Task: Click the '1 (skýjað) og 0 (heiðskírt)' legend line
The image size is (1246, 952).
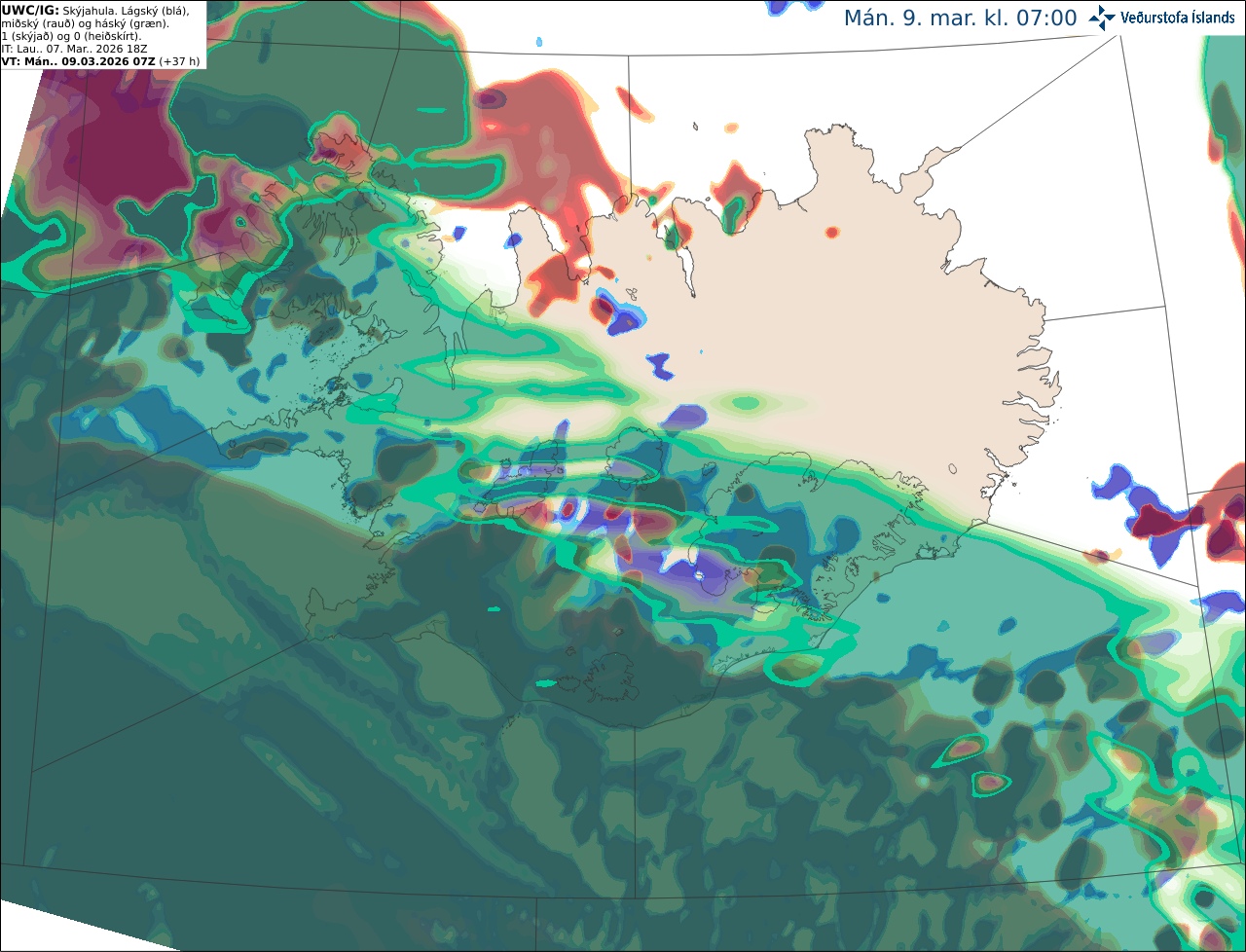Action: pos(72,36)
